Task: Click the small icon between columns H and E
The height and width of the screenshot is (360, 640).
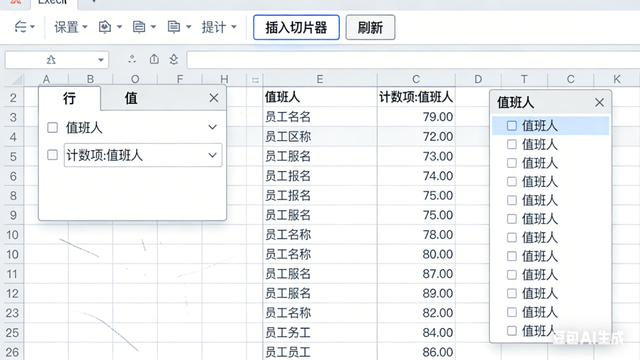Action: click(255, 80)
